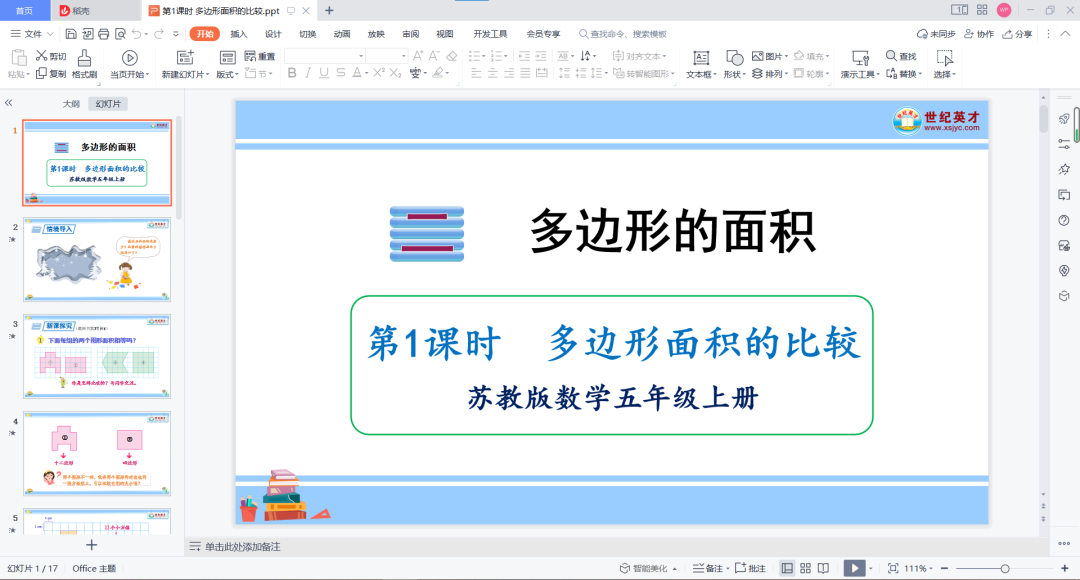Click the 格式刷 format painter icon
This screenshot has height=580, width=1080.
(86, 57)
